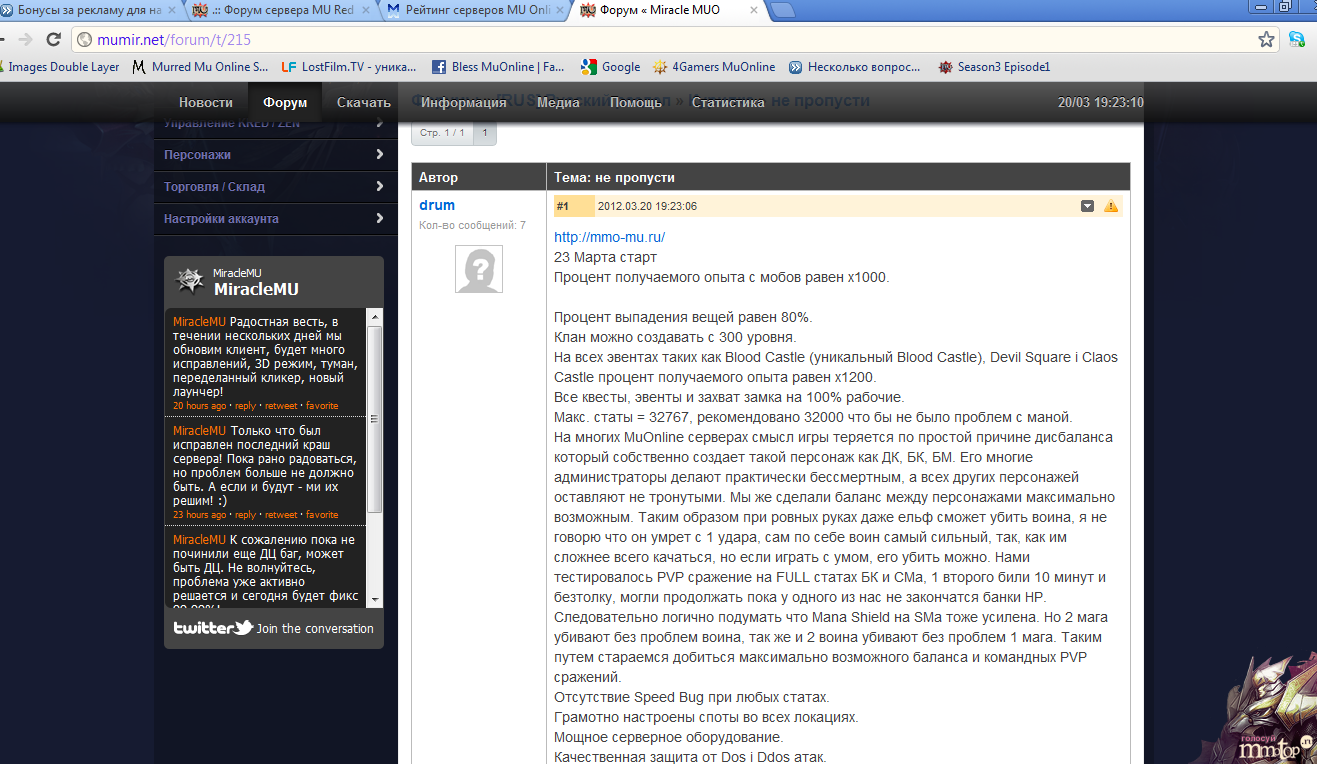The height and width of the screenshot is (764, 1317).
Task: Open the Google bookmark
Action: click(x=610, y=67)
